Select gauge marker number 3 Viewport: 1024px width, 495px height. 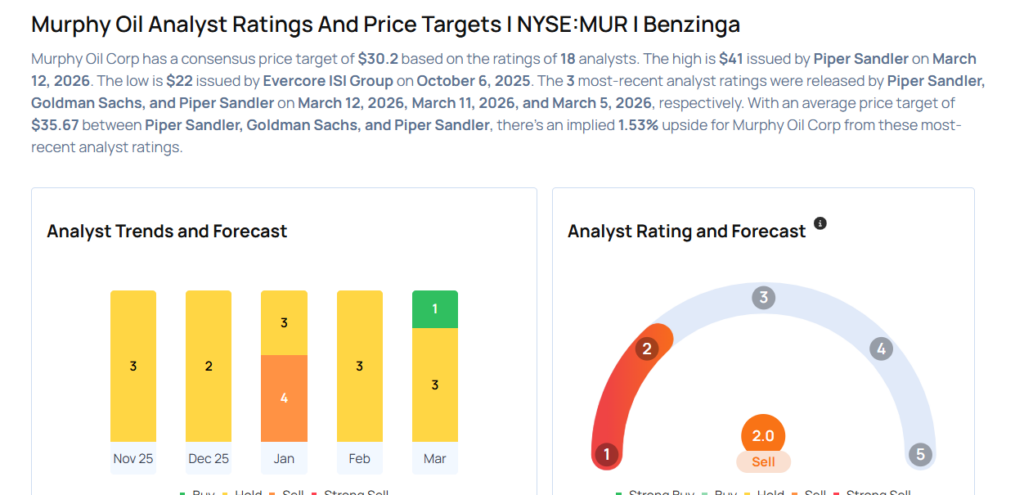pyautogui.click(x=763, y=297)
